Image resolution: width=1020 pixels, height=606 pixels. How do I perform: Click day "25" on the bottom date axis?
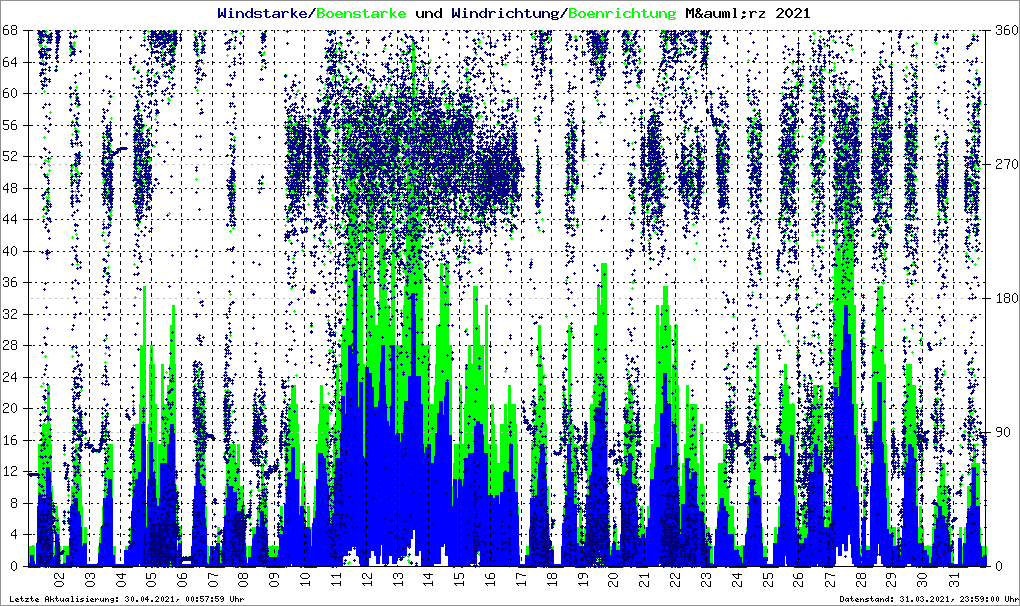(x=768, y=578)
